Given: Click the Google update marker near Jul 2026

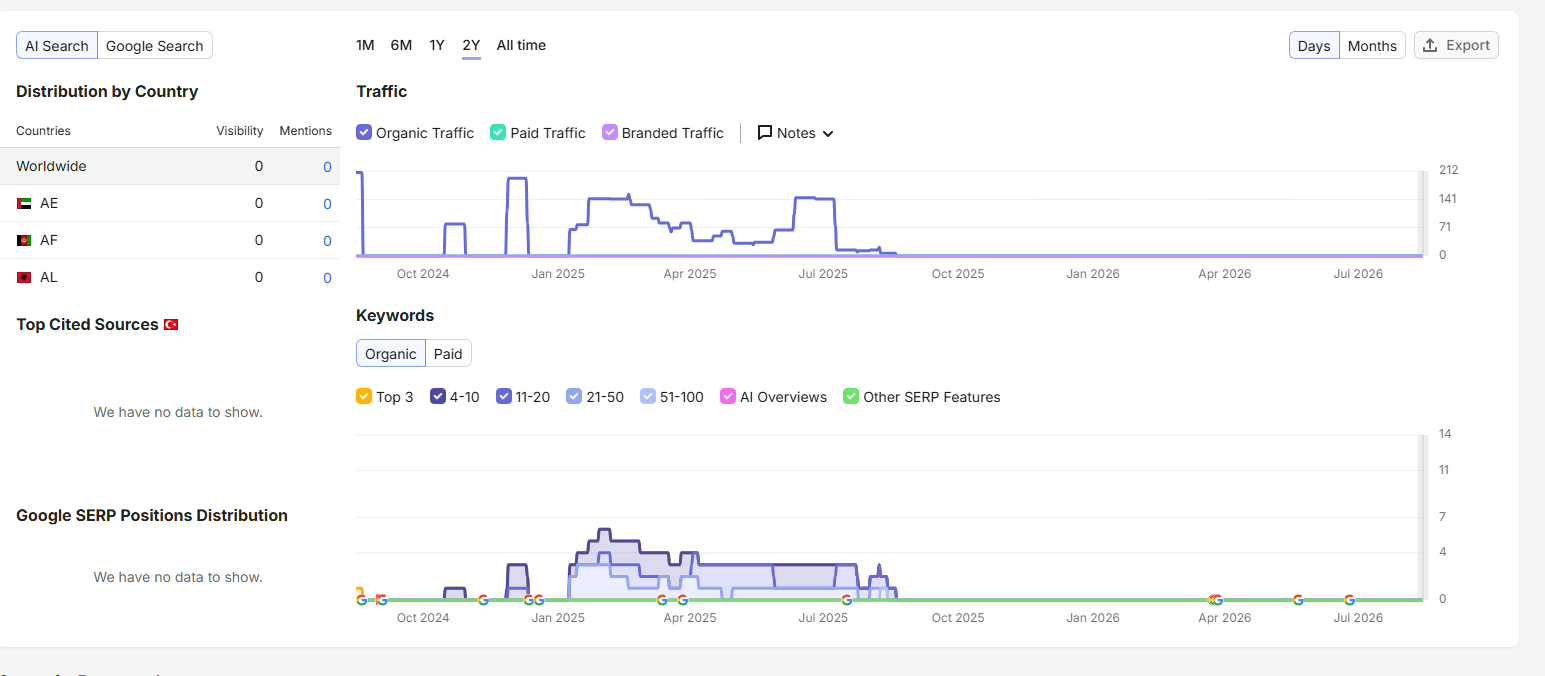Looking at the screenshot, I should click(1349, 600).
